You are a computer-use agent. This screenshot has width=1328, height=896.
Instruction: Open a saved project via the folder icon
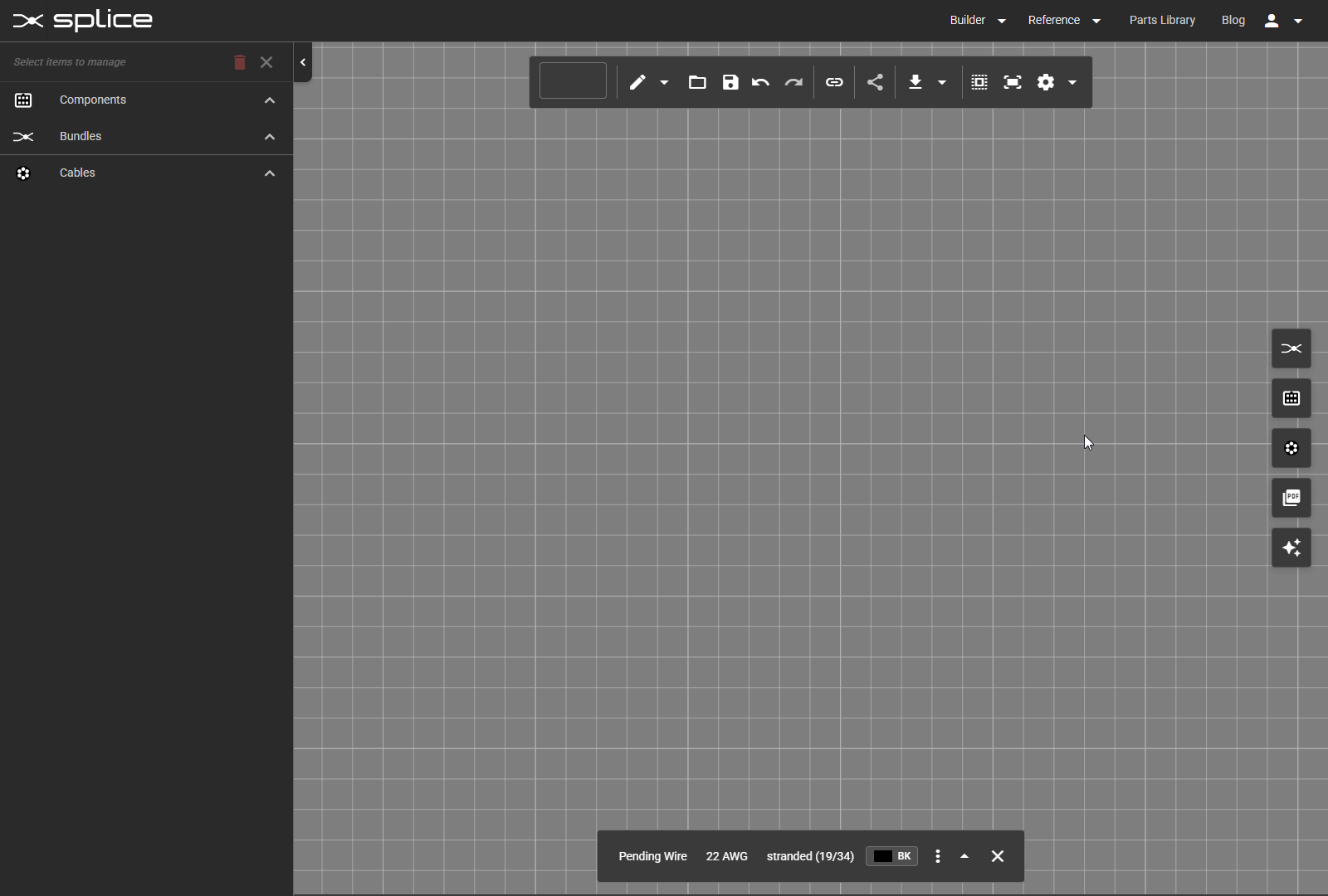[698, 82]
